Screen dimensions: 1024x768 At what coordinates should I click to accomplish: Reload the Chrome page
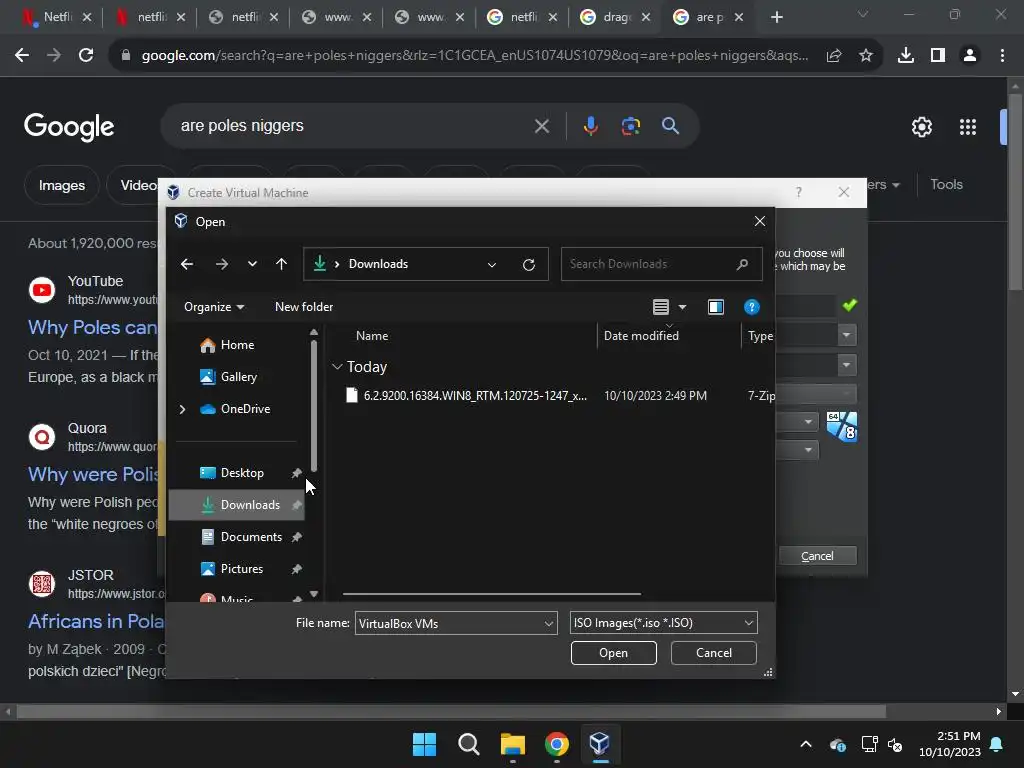pyautogui.click(x=86, y=56)
